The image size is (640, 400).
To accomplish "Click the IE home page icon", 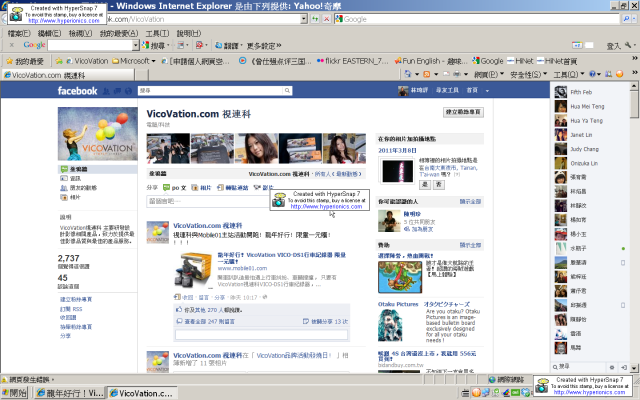I will click(x=407, y=74).
